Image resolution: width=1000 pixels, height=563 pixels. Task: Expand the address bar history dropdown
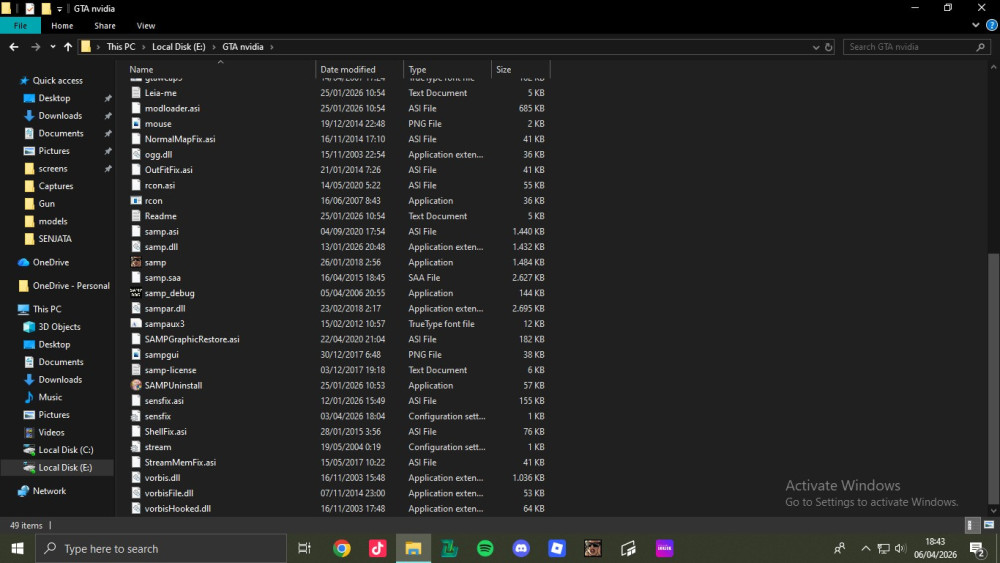pos(816,47)
